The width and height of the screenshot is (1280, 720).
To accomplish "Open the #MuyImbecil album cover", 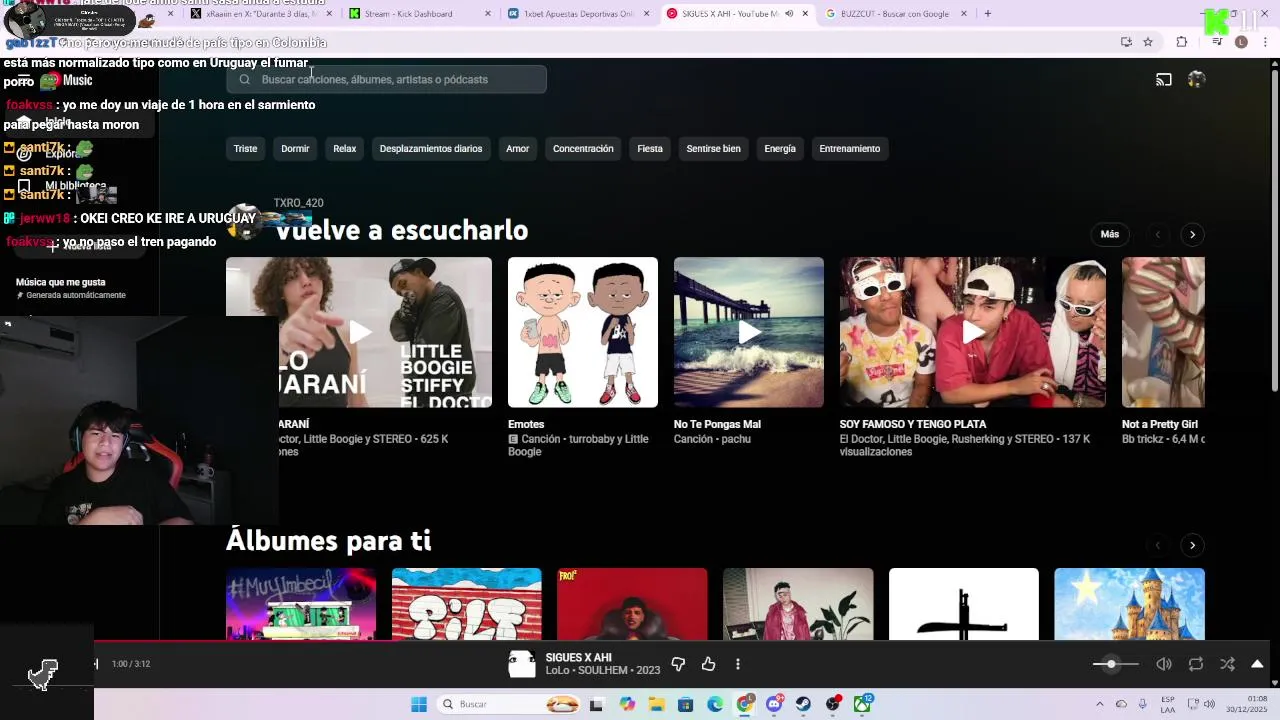I will [301, 604].
